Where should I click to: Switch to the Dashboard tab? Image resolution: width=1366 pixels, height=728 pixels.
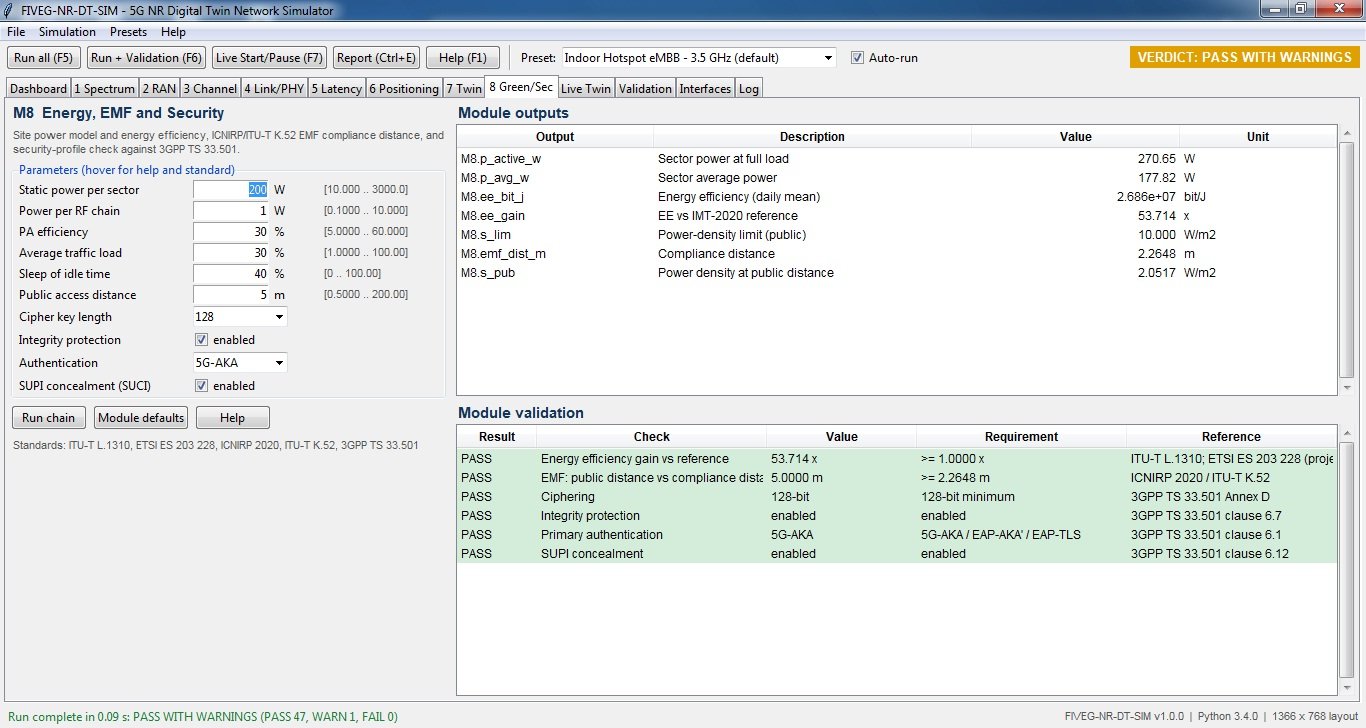(38, 89)
